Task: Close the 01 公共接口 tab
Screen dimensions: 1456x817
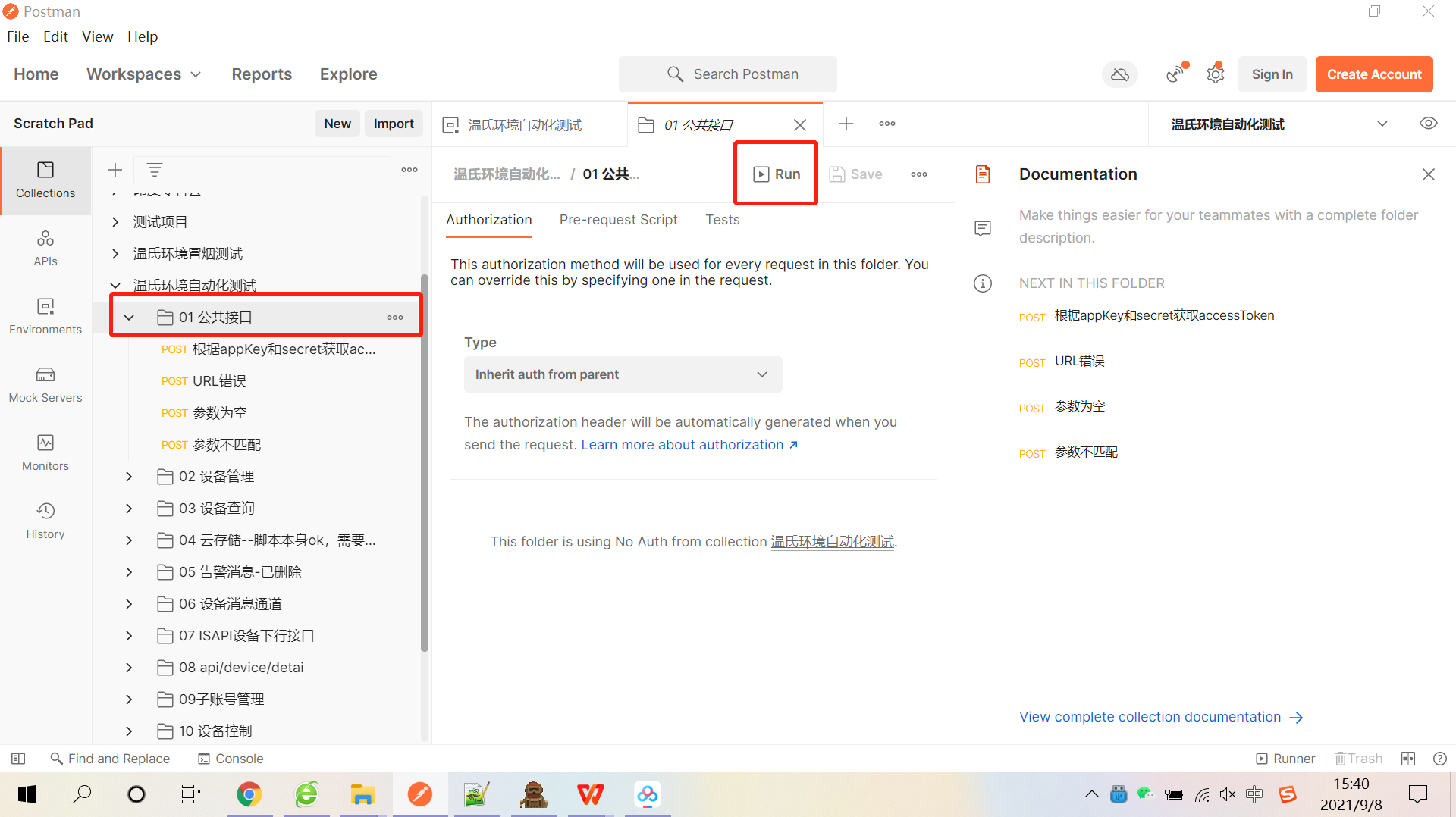Action: pyautogui.click(x=800, y=125)
